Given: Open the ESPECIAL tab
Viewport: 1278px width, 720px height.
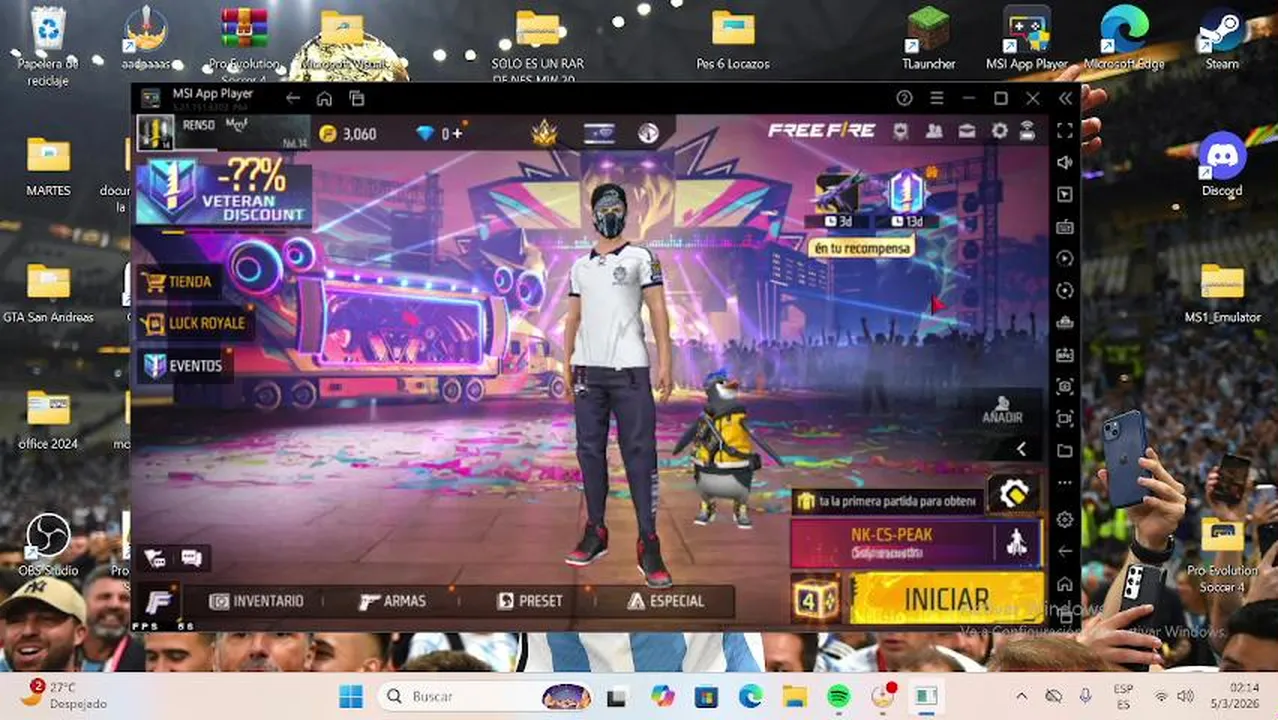Looking at the screenshot, I should (665, 601).
